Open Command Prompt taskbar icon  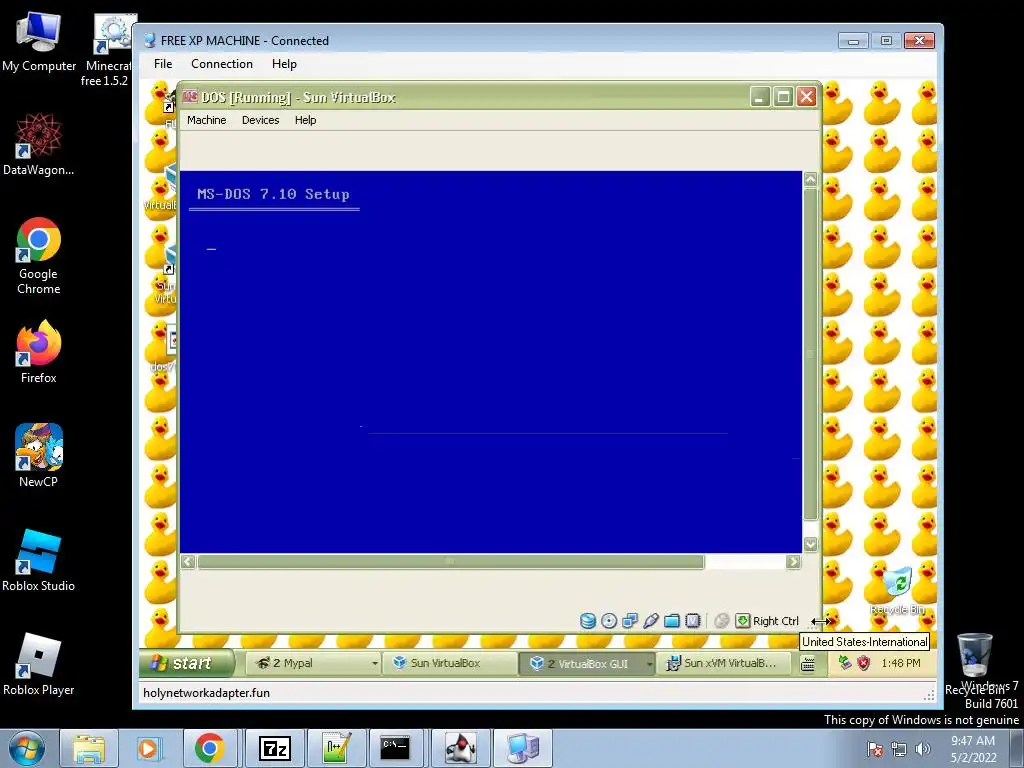point(397,748)
